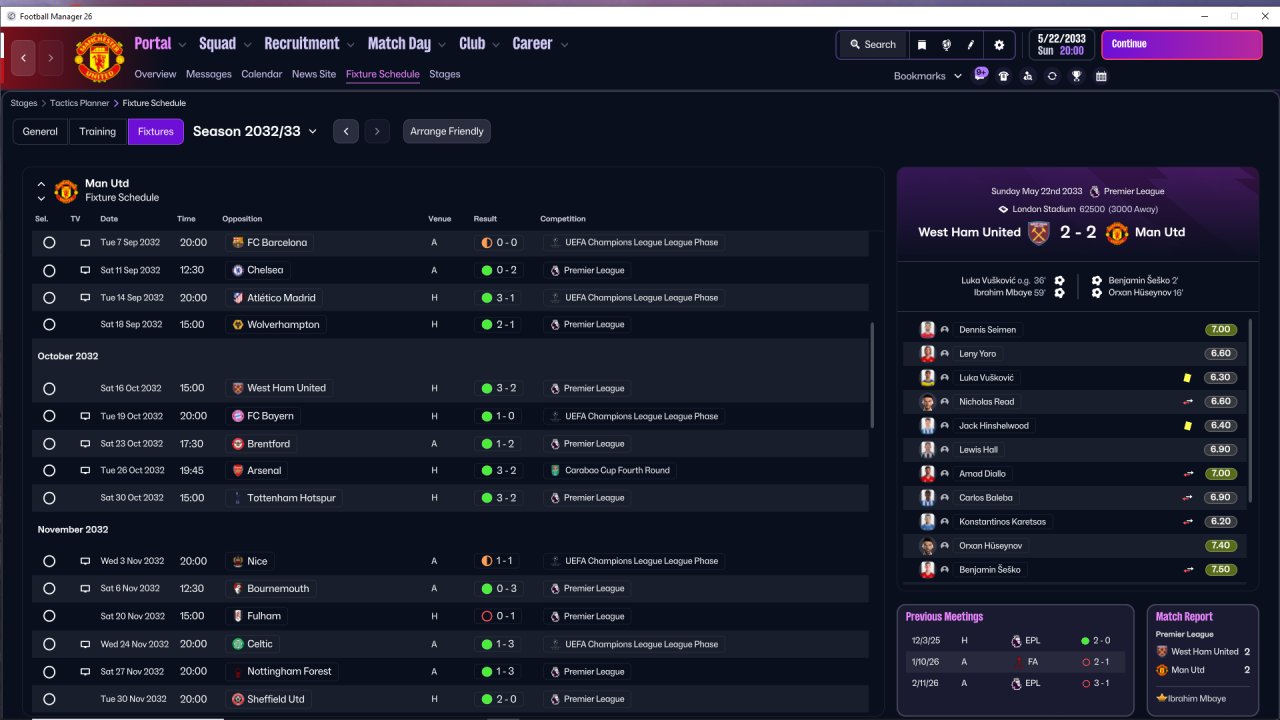Image resolution: width=1280 pixels, height=720 pixels.
Task: Click the fixture list vertical scrollbar
Action: click(x=874, y=375)
